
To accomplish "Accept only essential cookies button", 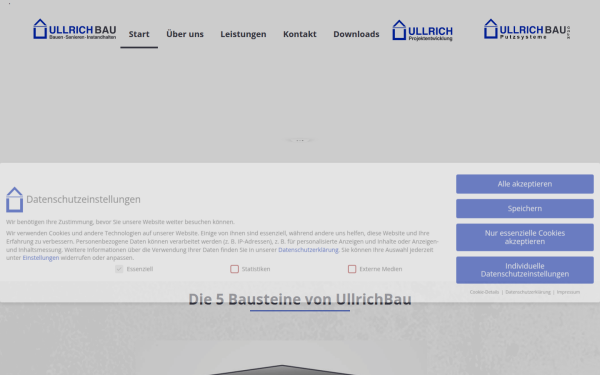I will point(525,237).
